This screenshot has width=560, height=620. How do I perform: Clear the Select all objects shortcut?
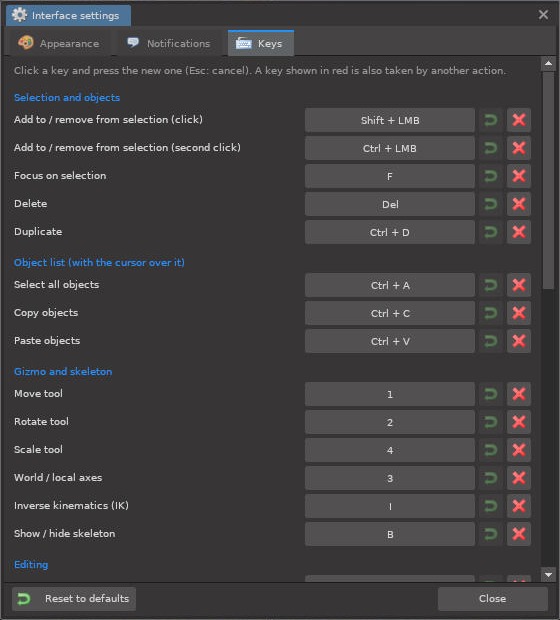click(x=519, y=285)
